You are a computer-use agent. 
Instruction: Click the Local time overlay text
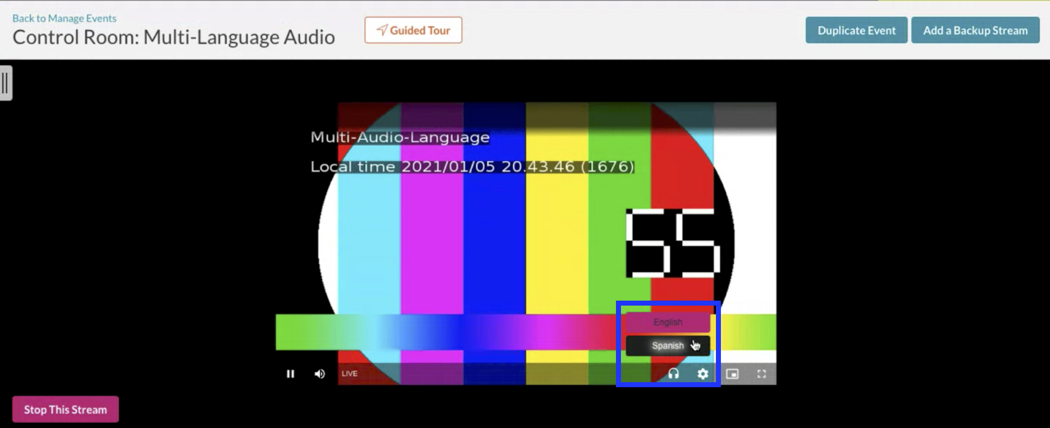(x=472, y=167)
